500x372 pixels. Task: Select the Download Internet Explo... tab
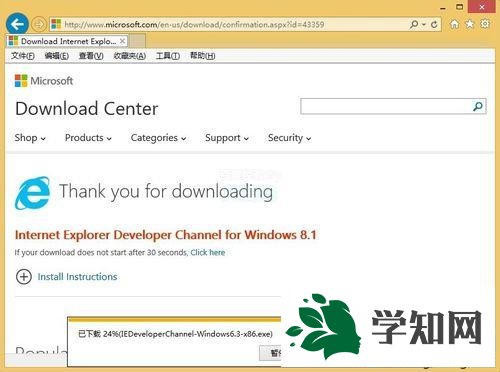point(67,41)
